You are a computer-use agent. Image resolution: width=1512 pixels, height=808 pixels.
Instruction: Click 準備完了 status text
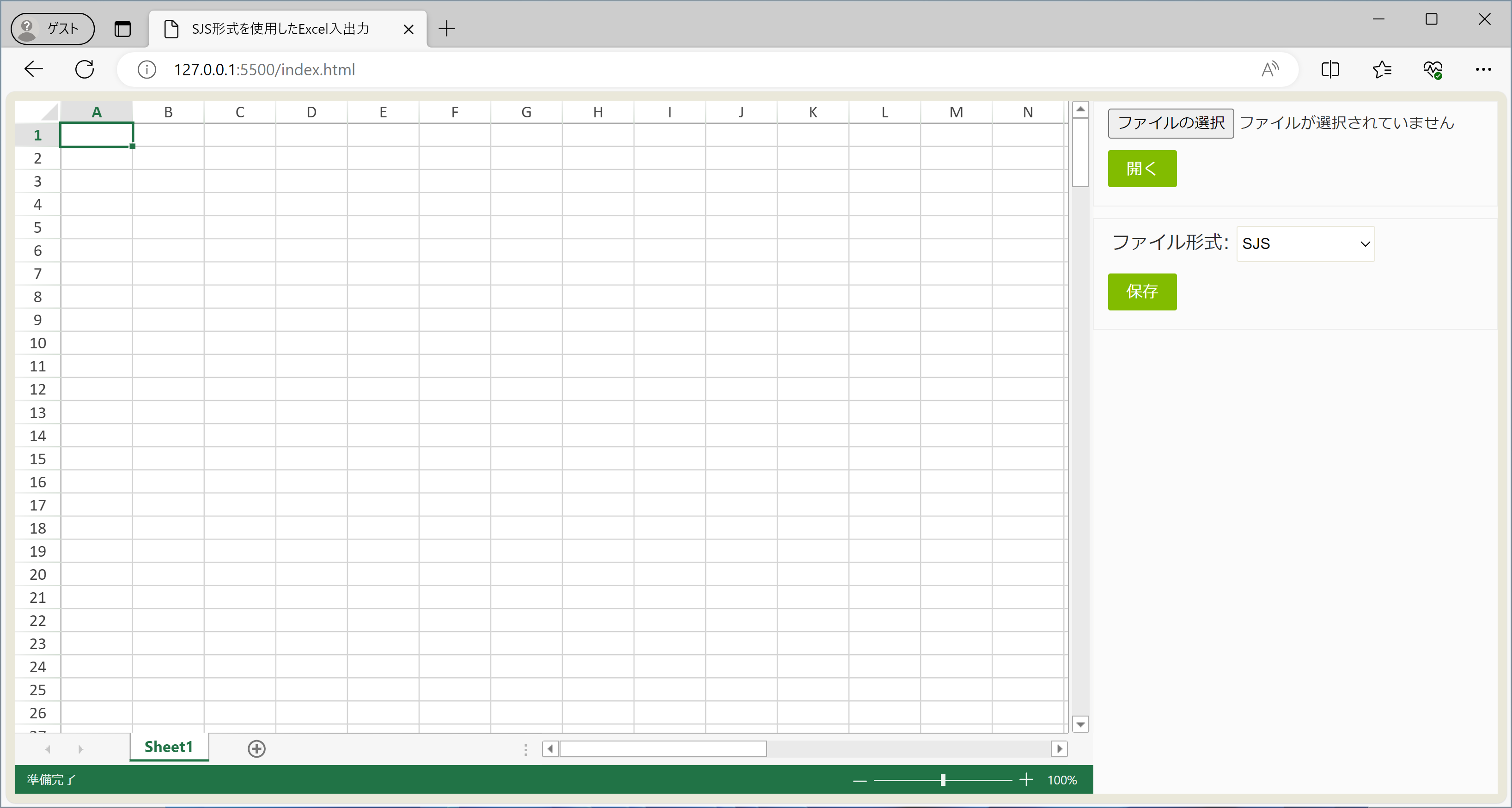52,780
